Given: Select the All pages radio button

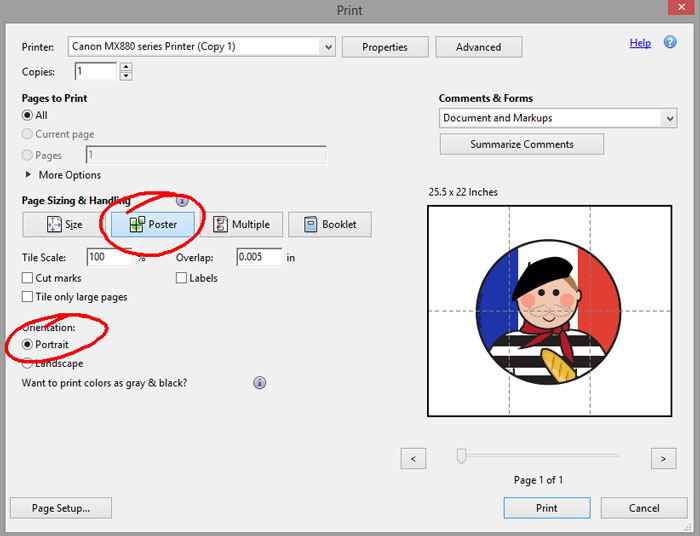Looking at the screenshot, I should tap(27, 115).
